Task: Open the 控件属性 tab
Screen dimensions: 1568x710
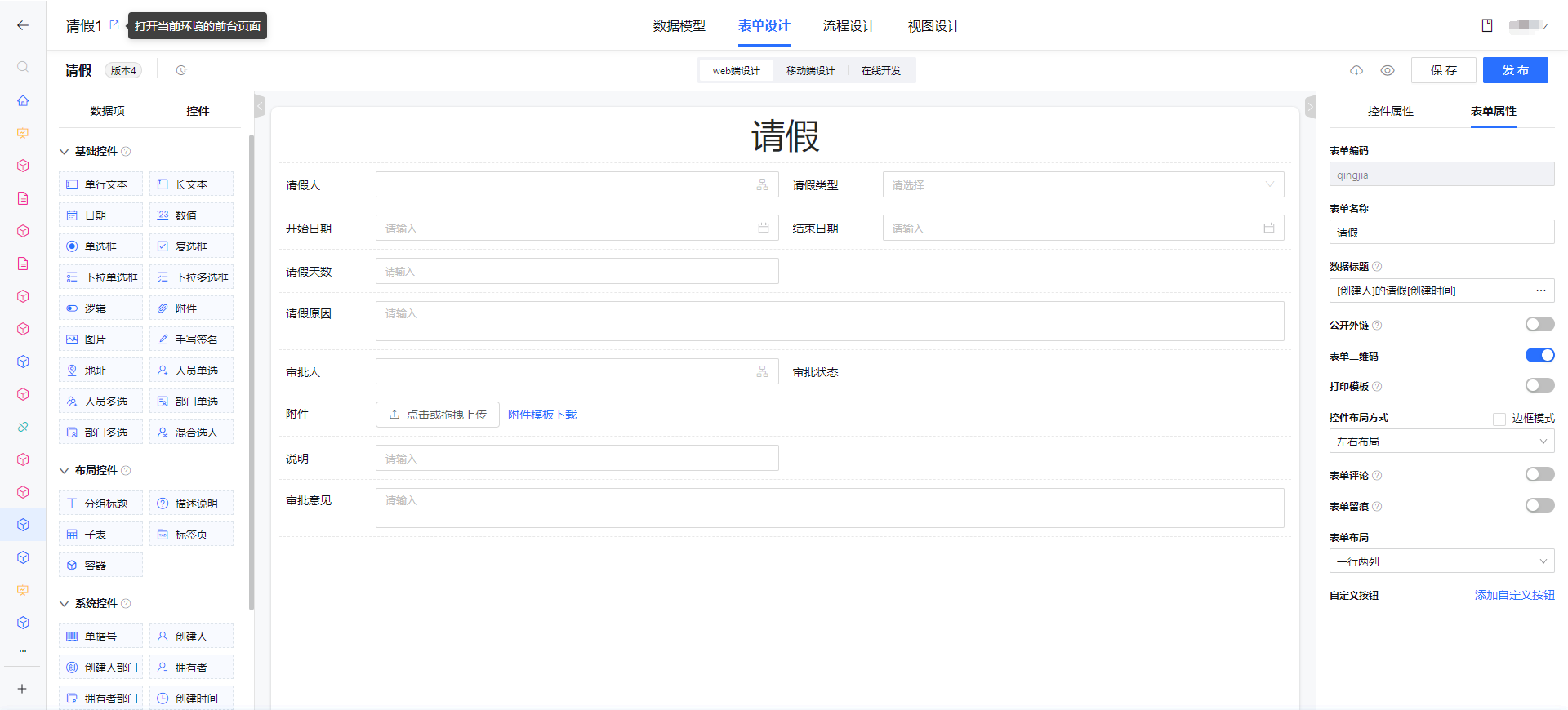Action: (x=1390, y=111)
